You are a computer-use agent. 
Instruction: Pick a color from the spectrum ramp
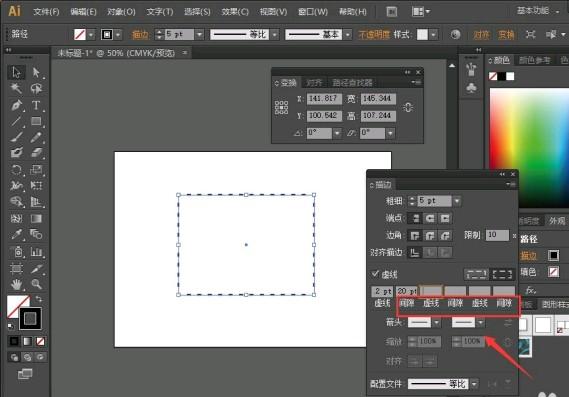tap(529, 147)
